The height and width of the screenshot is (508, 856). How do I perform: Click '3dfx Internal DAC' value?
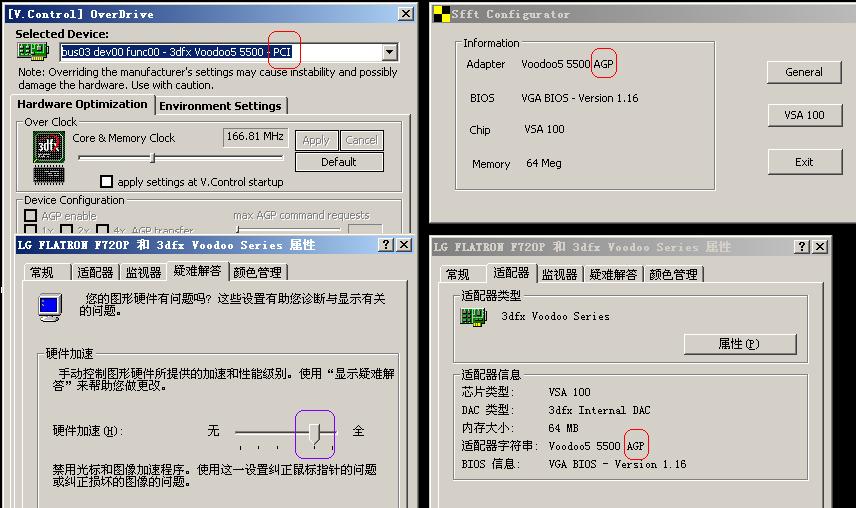point(599,410)
